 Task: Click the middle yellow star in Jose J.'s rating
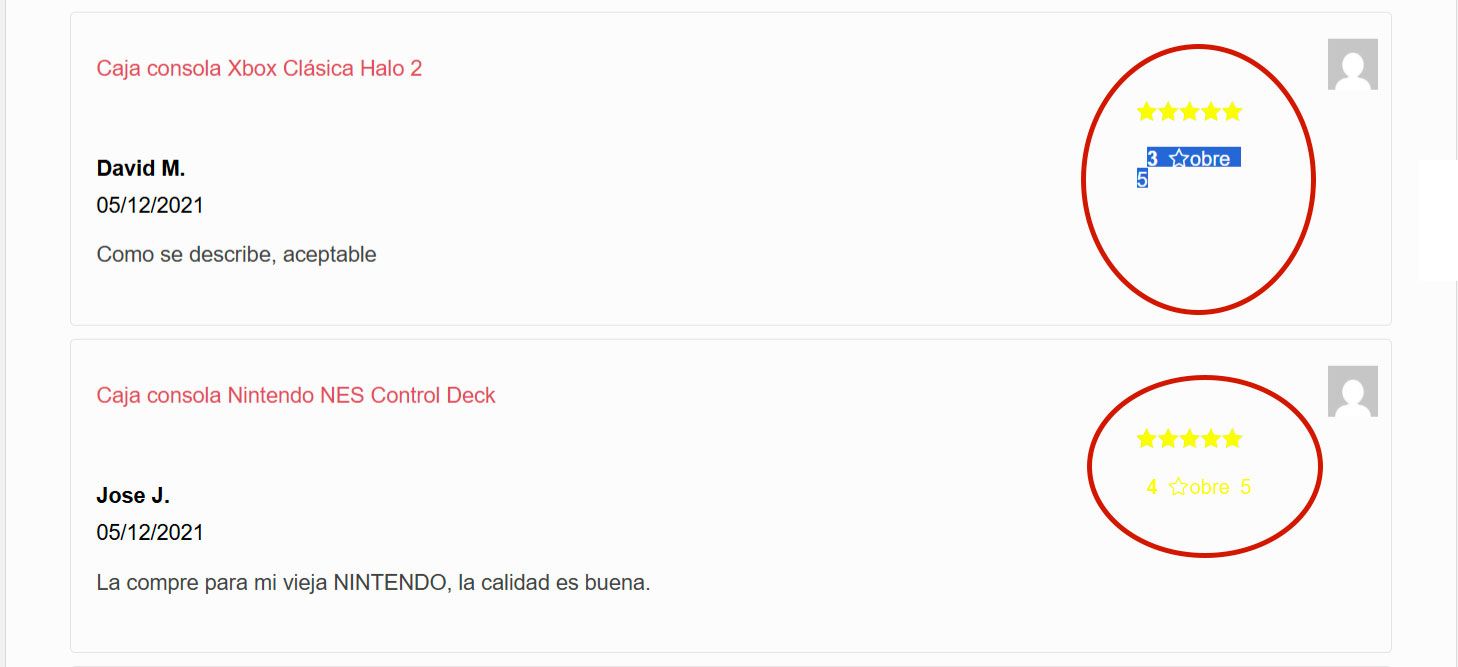click(1190, 438)
